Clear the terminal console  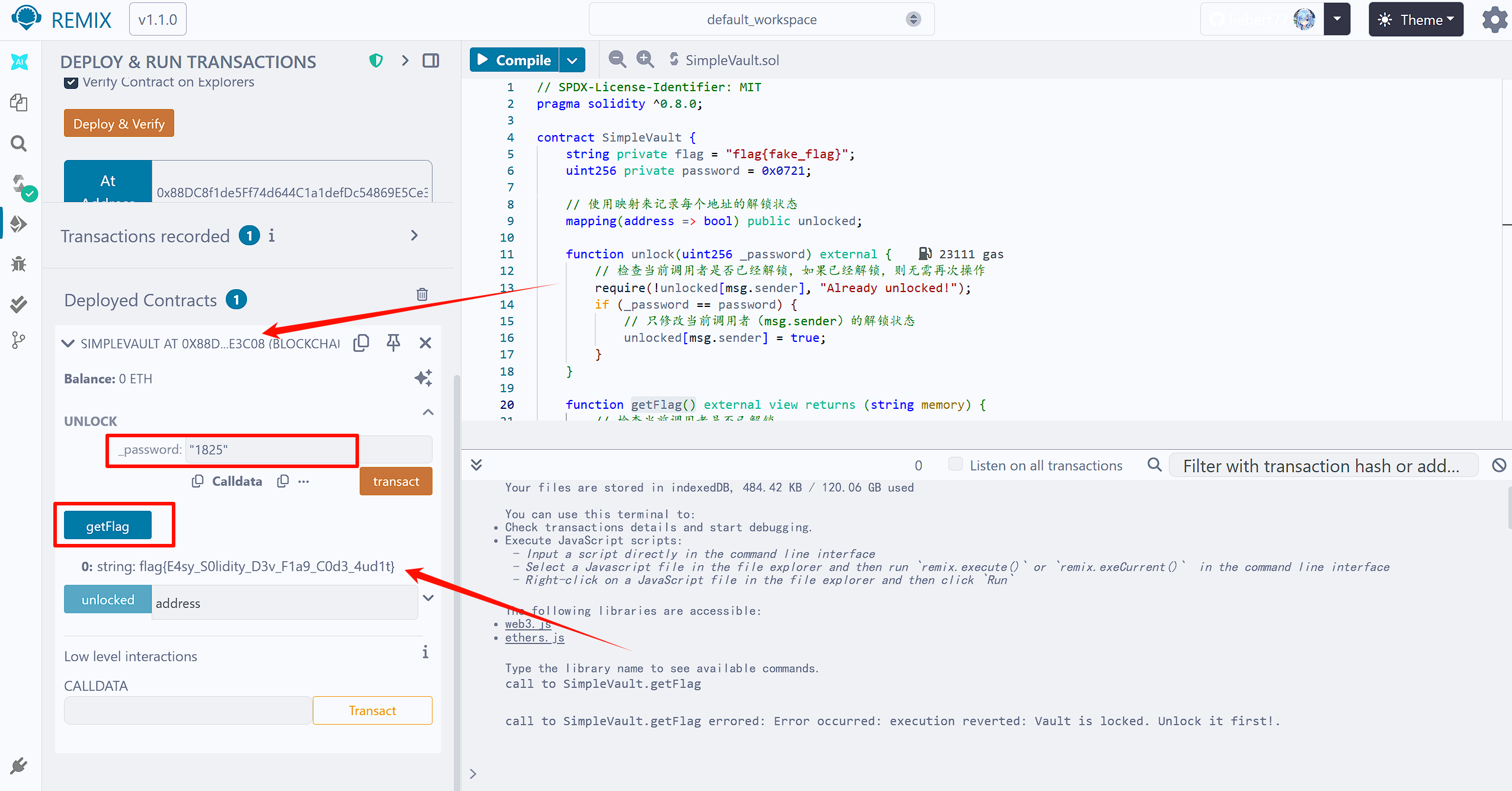click(1499, 465)
